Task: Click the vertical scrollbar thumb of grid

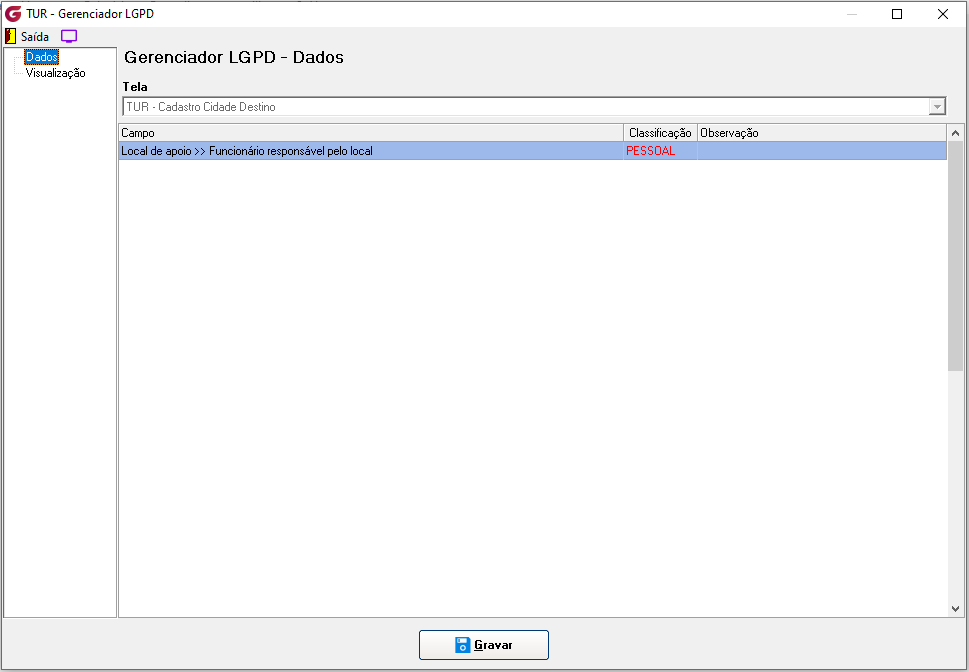Action: pos(955,256)
